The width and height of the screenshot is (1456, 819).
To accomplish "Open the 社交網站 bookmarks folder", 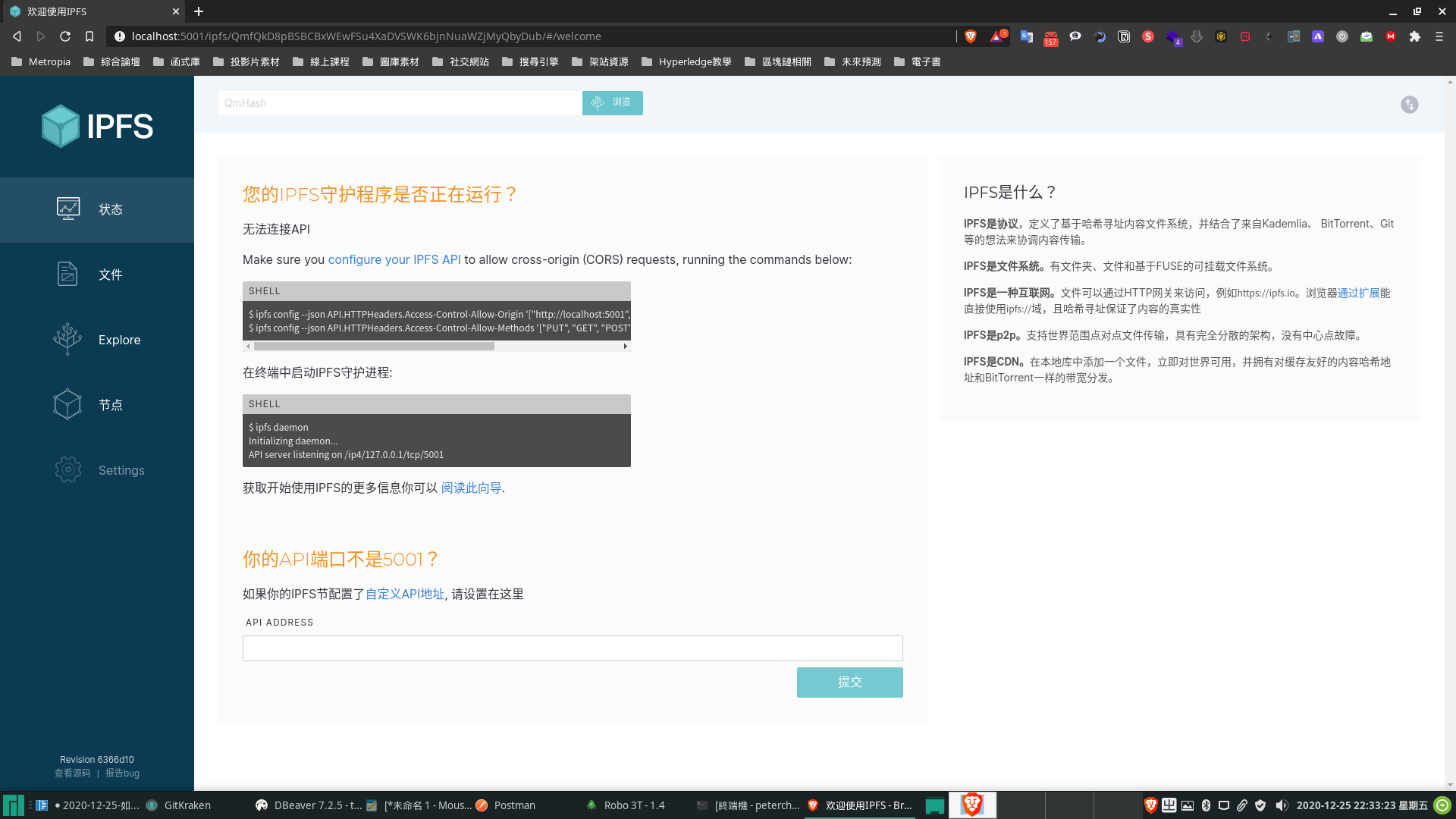I will click(x=460, y=62).
